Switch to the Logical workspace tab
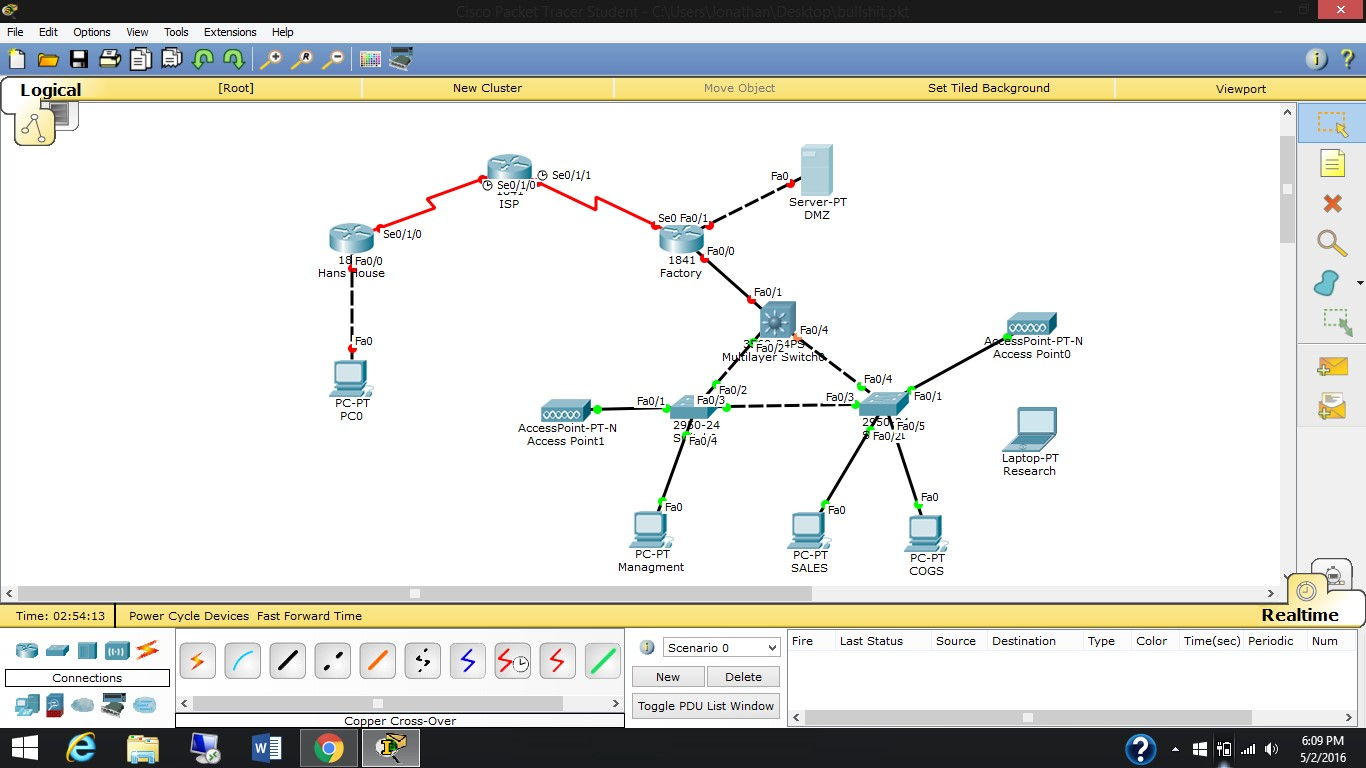This screenshot has width=1366, height=768. pos(50,90)
